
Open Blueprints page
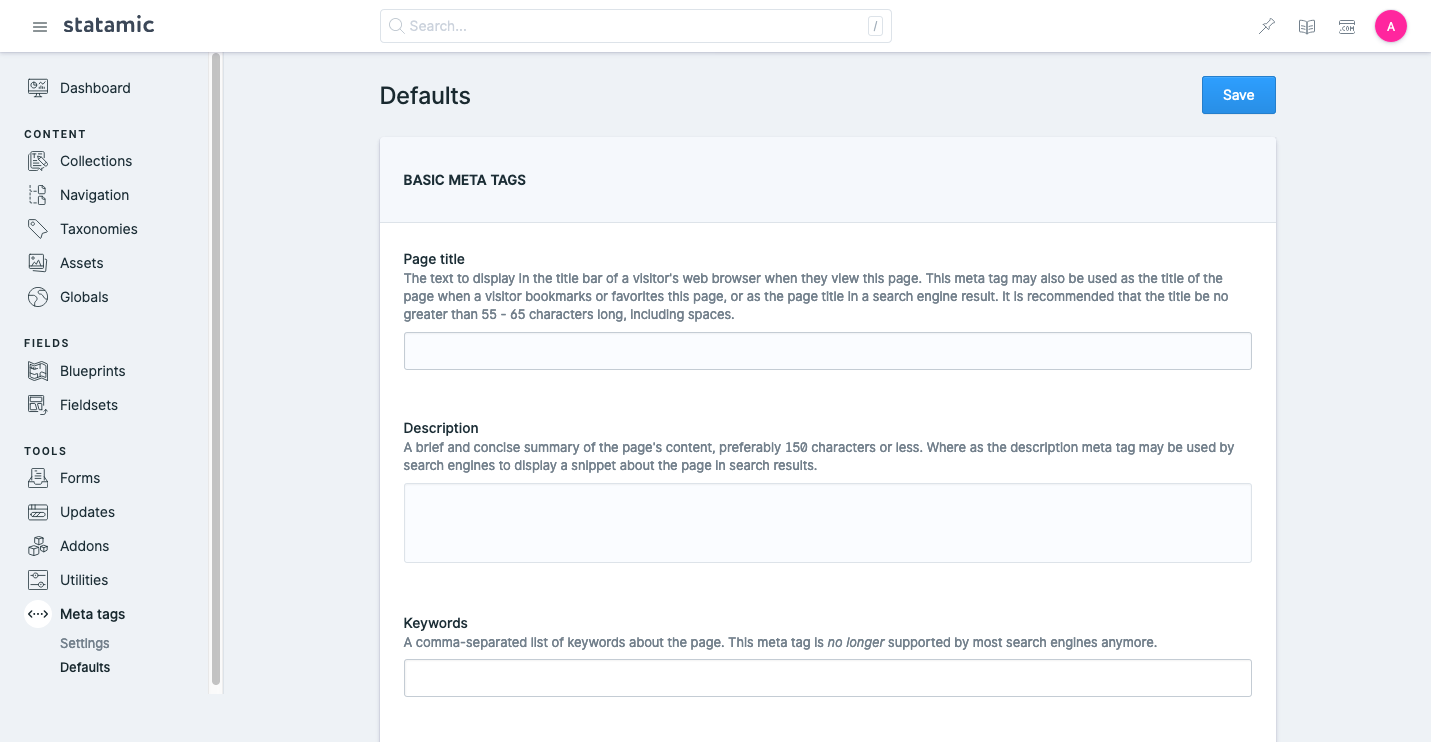93,371
